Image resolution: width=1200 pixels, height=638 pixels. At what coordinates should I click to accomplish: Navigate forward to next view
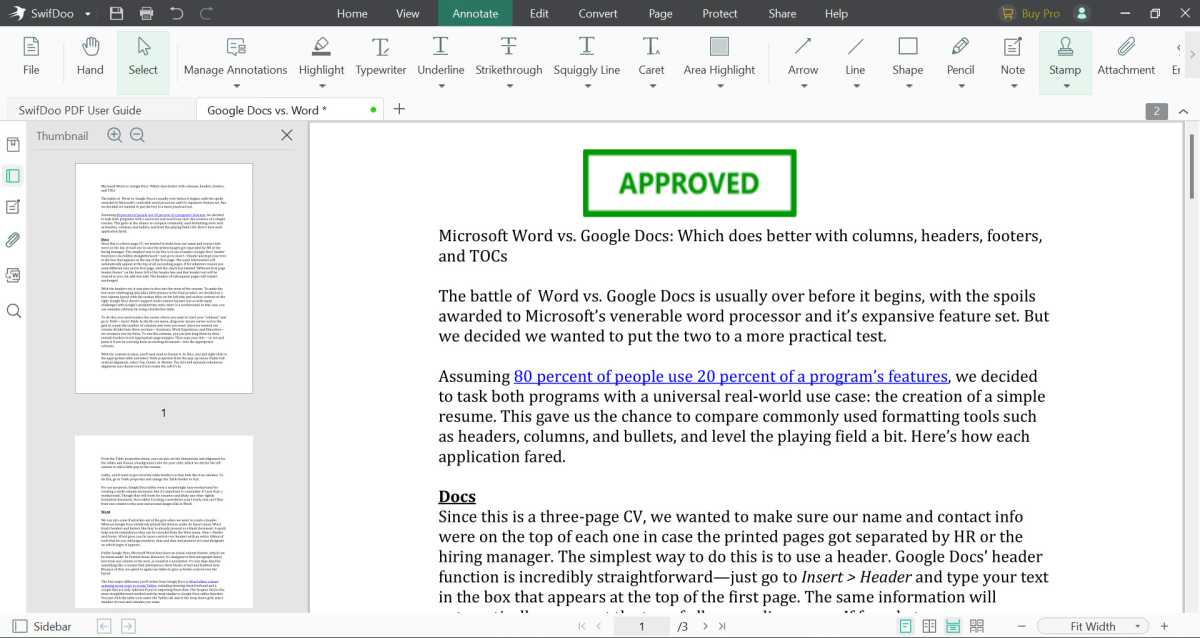pyautogui.click(x=127, y=626)
